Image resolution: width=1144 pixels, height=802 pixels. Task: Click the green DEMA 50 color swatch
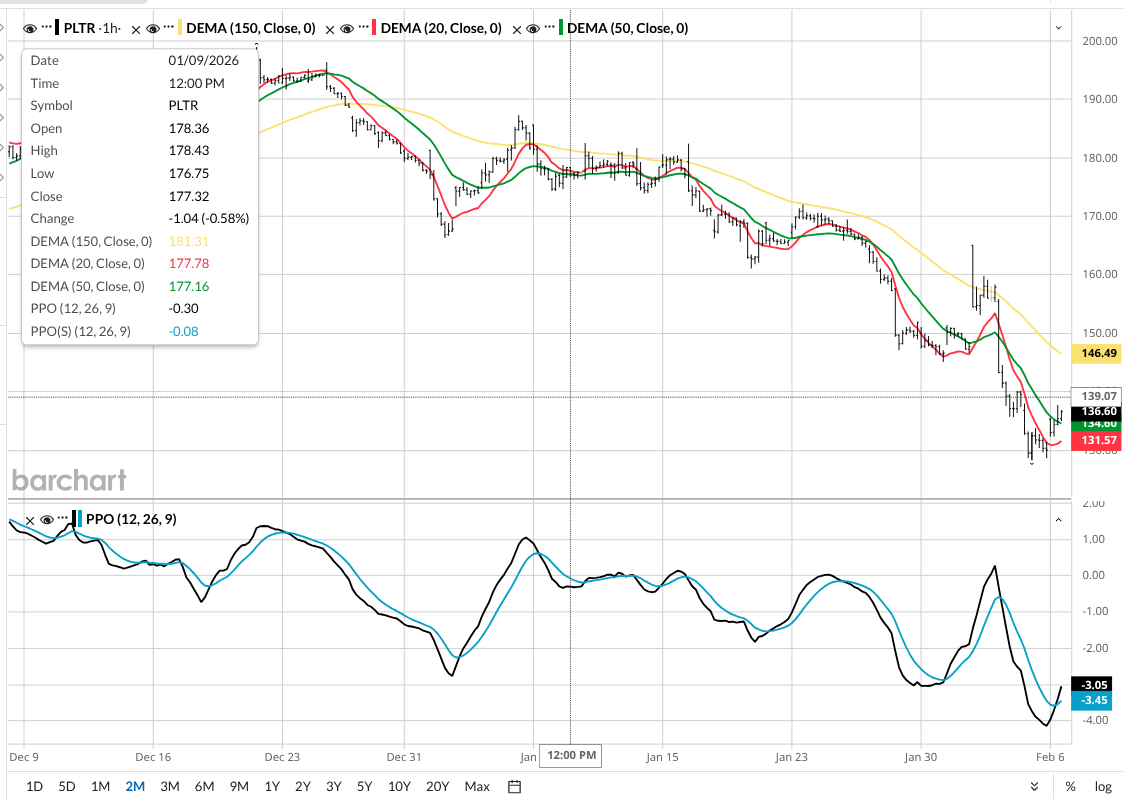pyautogui.click(x=561, y=28)
